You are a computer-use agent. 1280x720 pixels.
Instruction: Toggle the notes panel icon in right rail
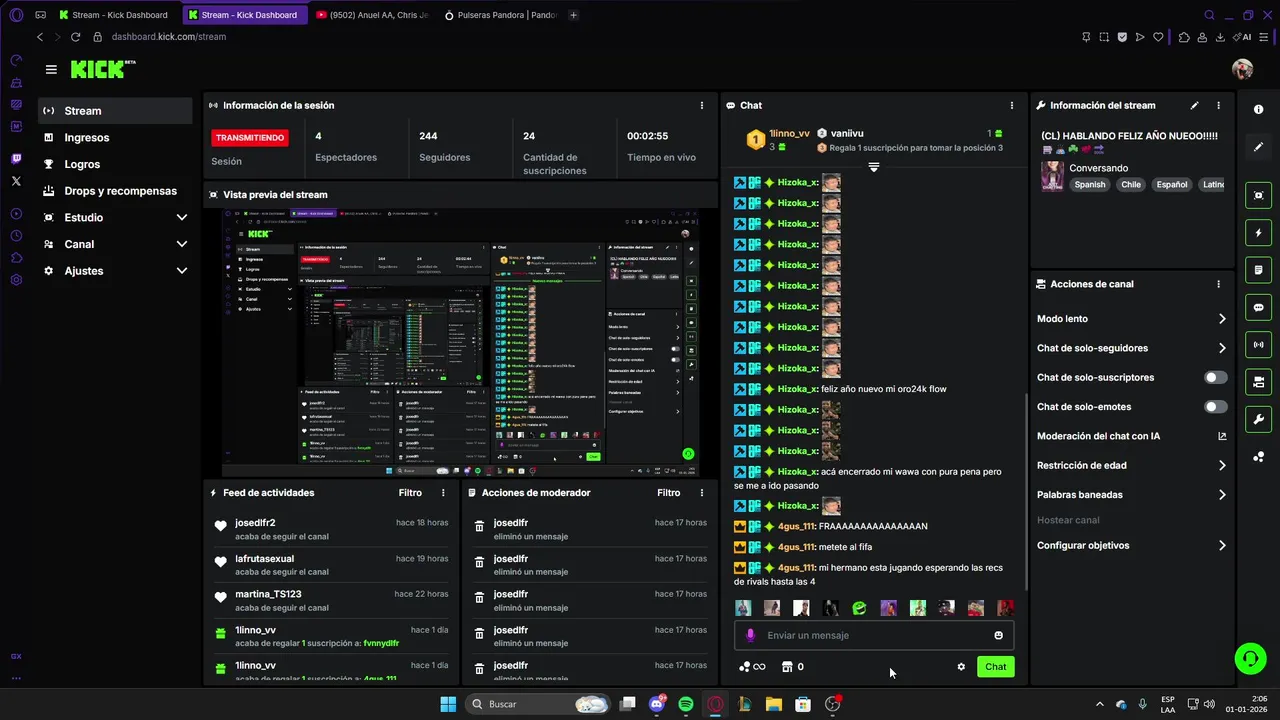point(1258,270)
